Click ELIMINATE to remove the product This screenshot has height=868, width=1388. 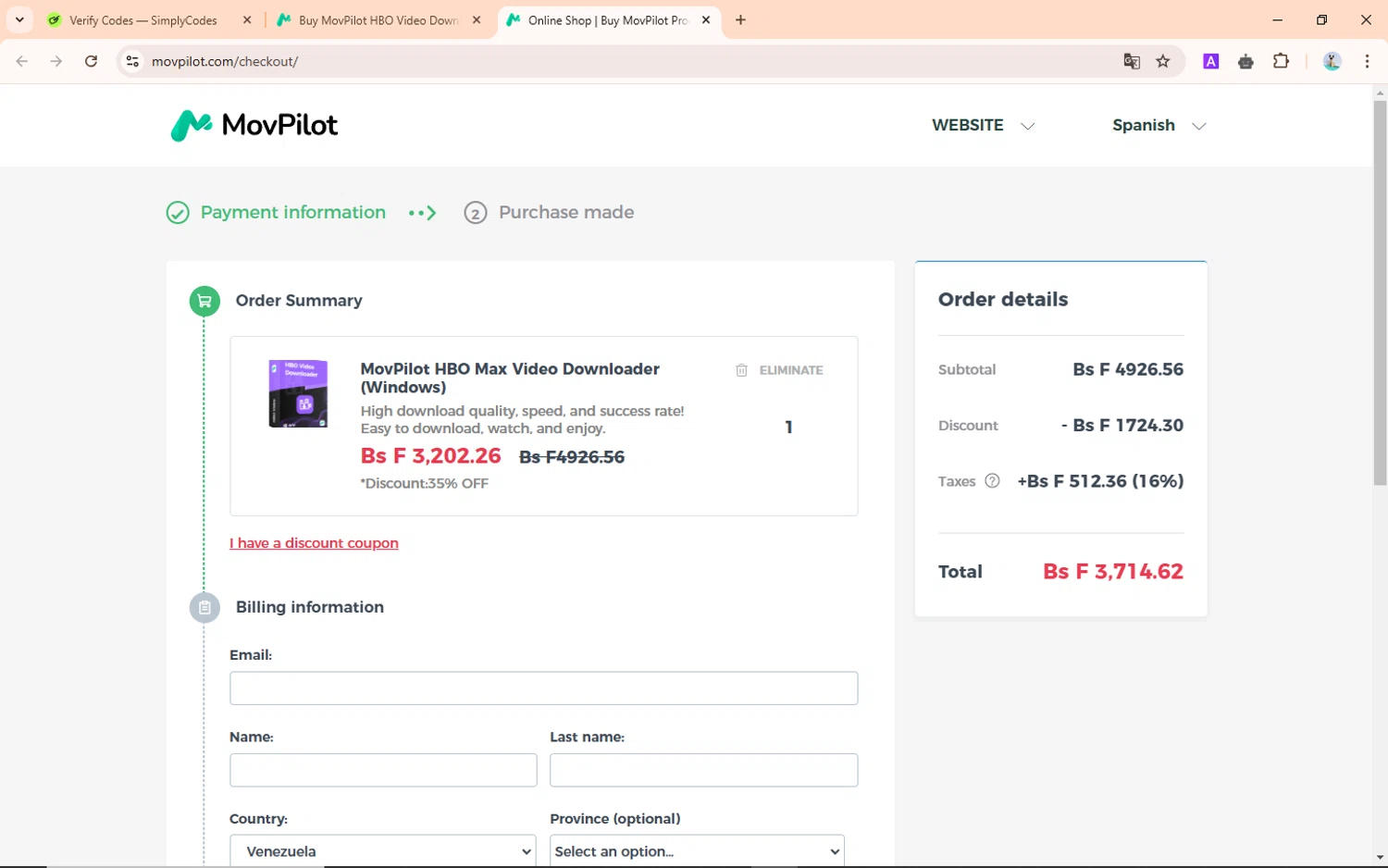(791, 370)
